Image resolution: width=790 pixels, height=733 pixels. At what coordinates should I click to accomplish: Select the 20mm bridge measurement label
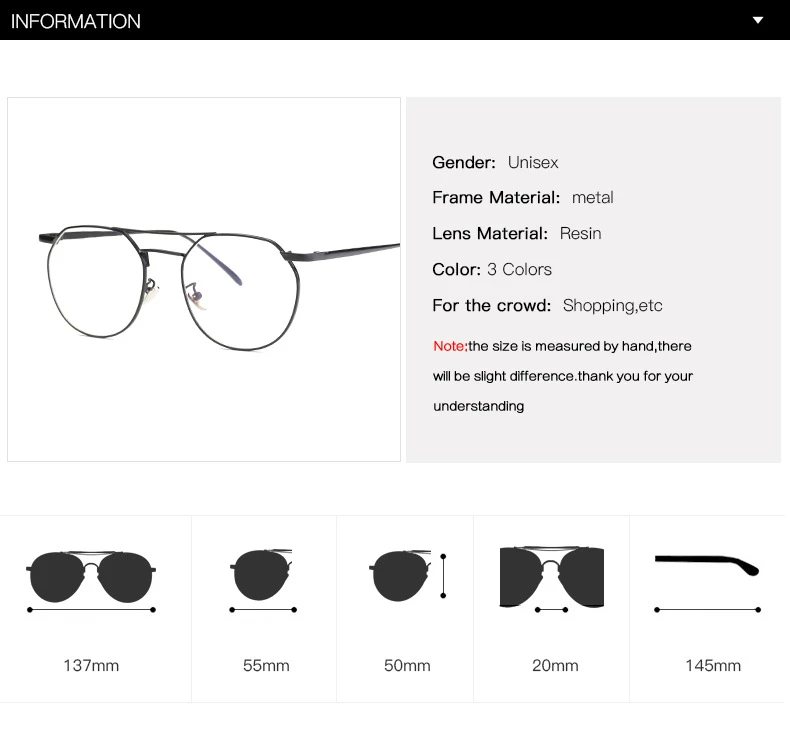555,665
